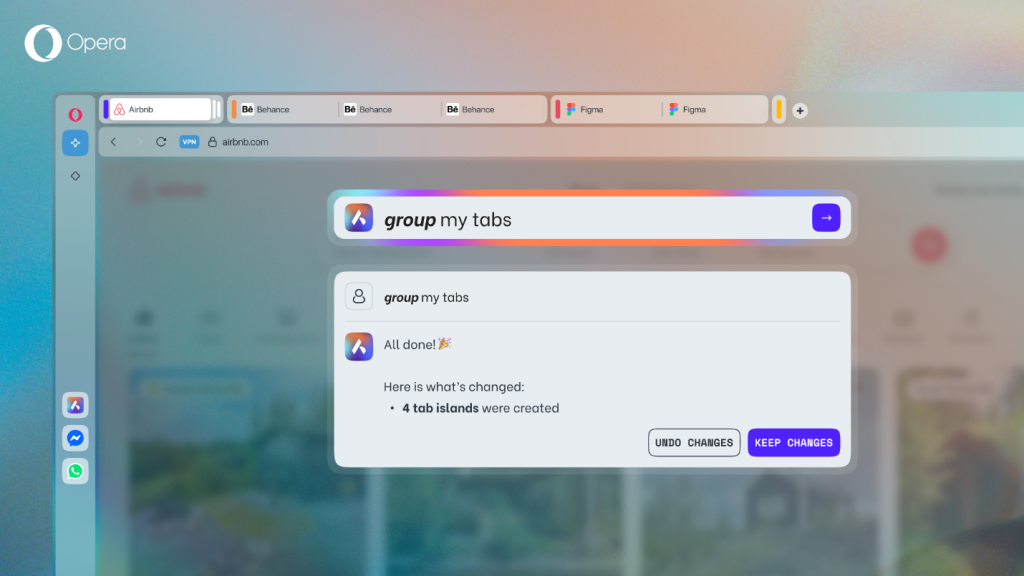1024x576 pixels.
Task: Open a new tab with plus button
Action: (800, 111)
